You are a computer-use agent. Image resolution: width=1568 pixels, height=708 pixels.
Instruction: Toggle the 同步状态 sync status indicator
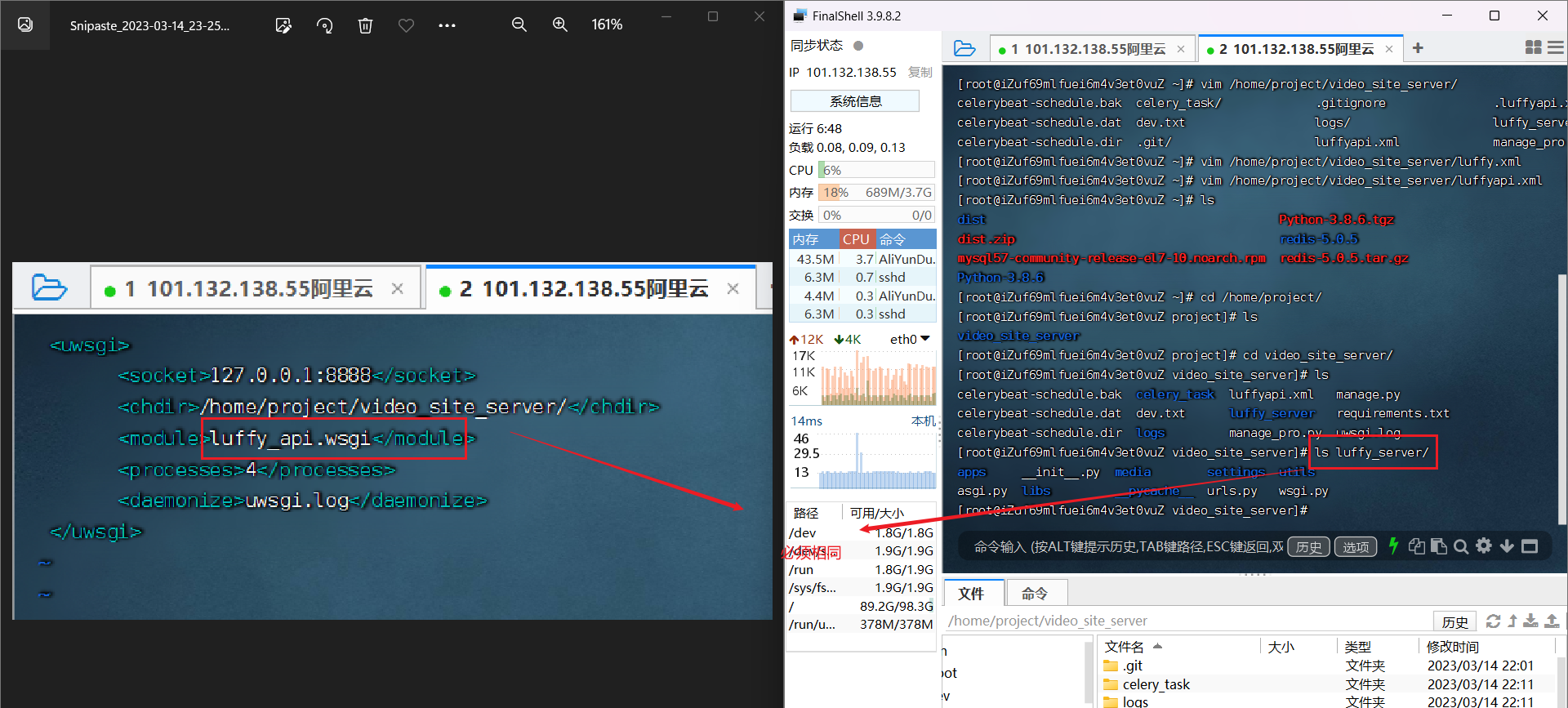858,46
